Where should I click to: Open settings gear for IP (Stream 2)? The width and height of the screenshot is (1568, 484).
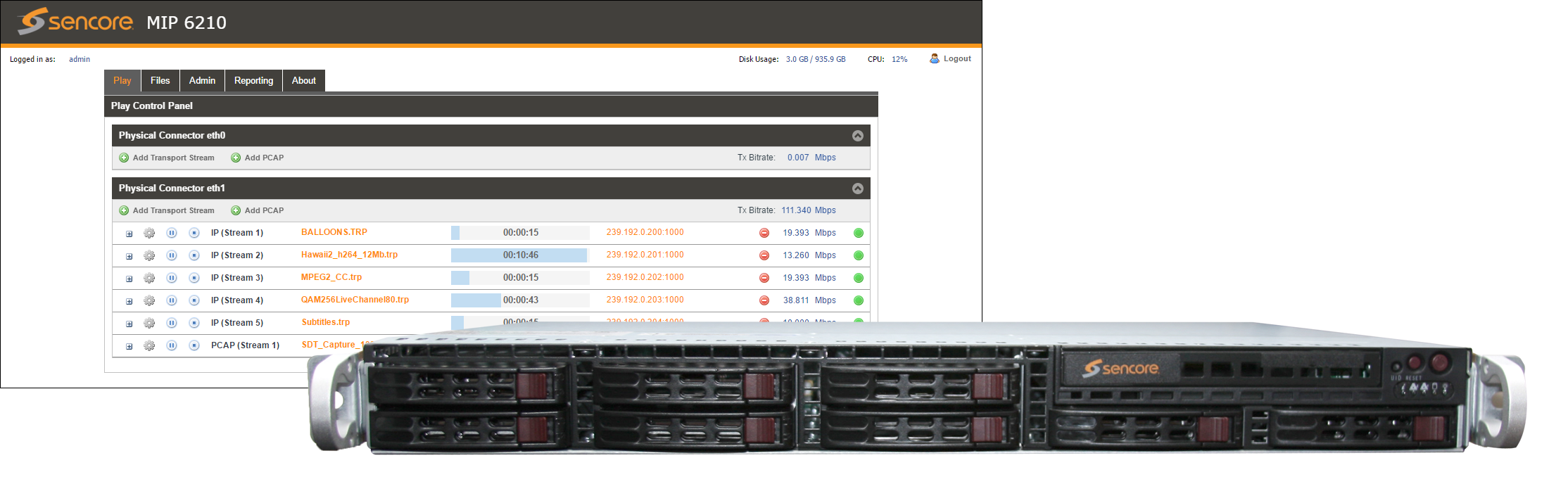[149, 255]
